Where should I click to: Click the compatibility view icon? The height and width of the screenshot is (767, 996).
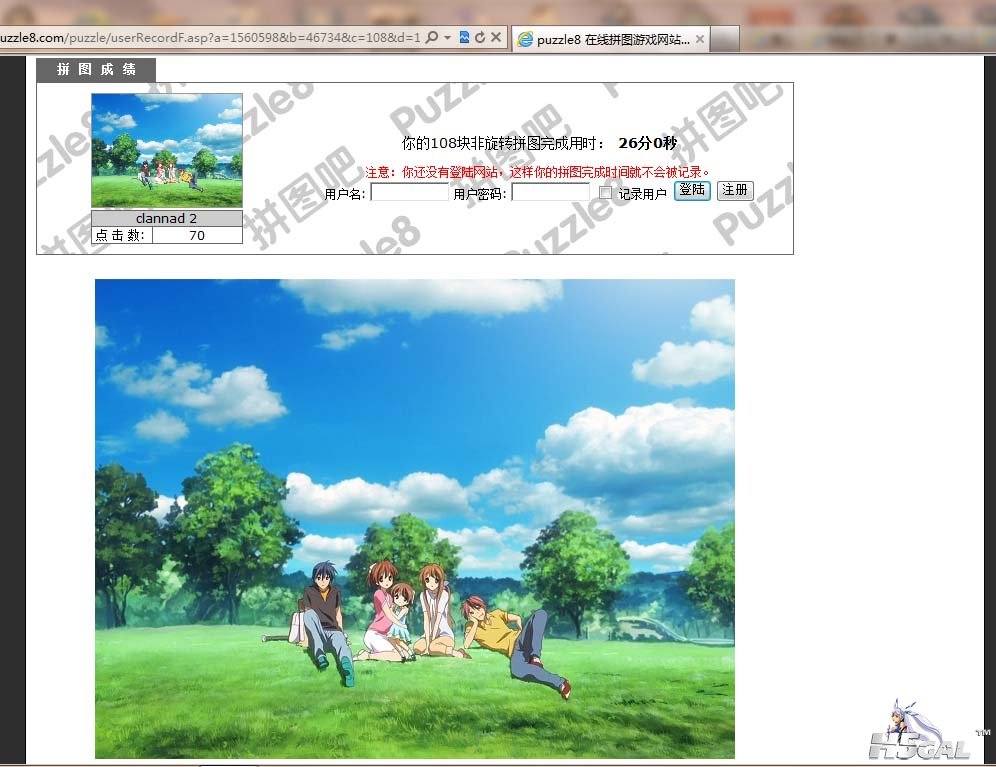point(464,37)
